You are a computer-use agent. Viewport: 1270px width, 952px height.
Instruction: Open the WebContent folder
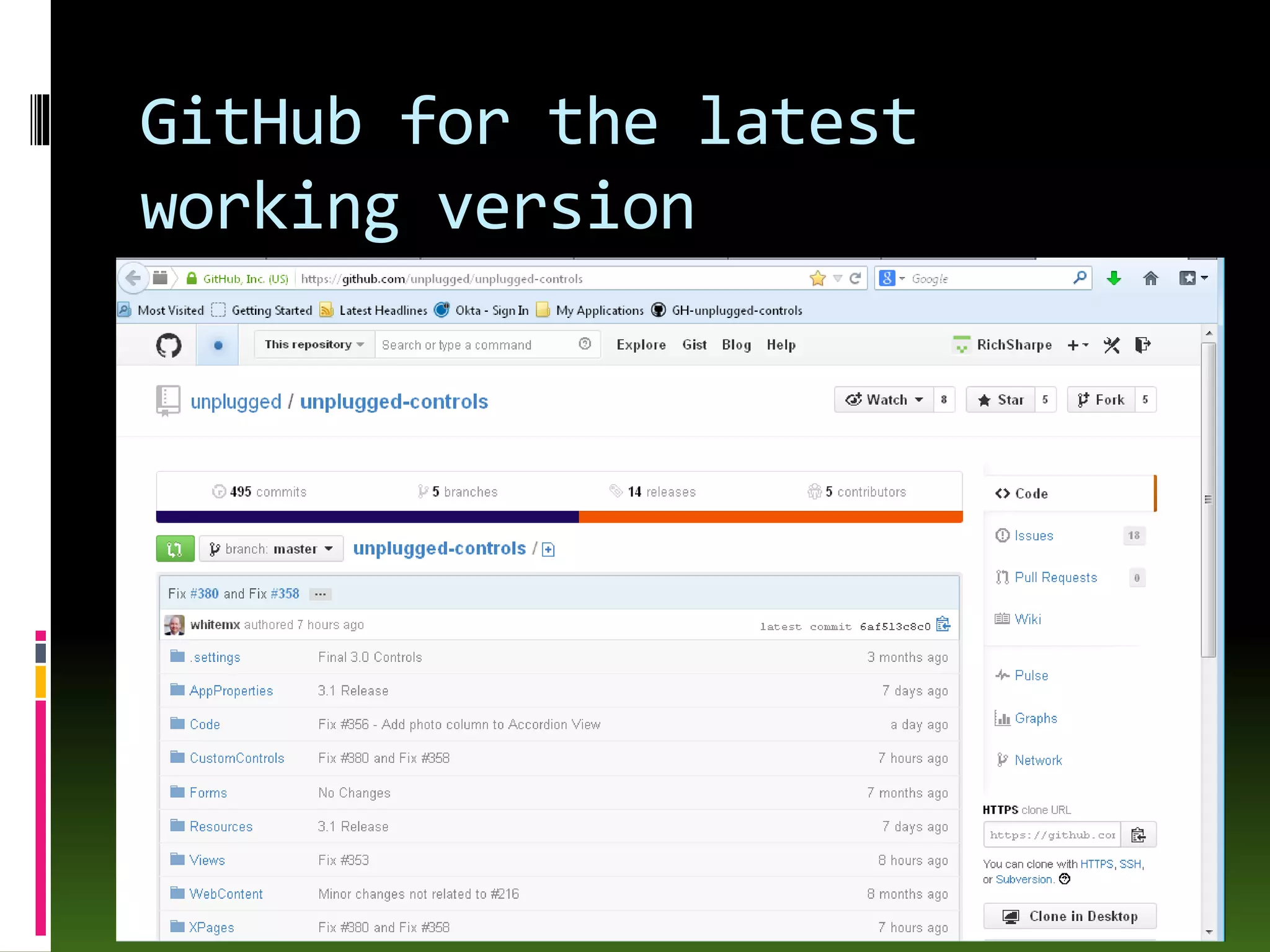pos(226,894)
